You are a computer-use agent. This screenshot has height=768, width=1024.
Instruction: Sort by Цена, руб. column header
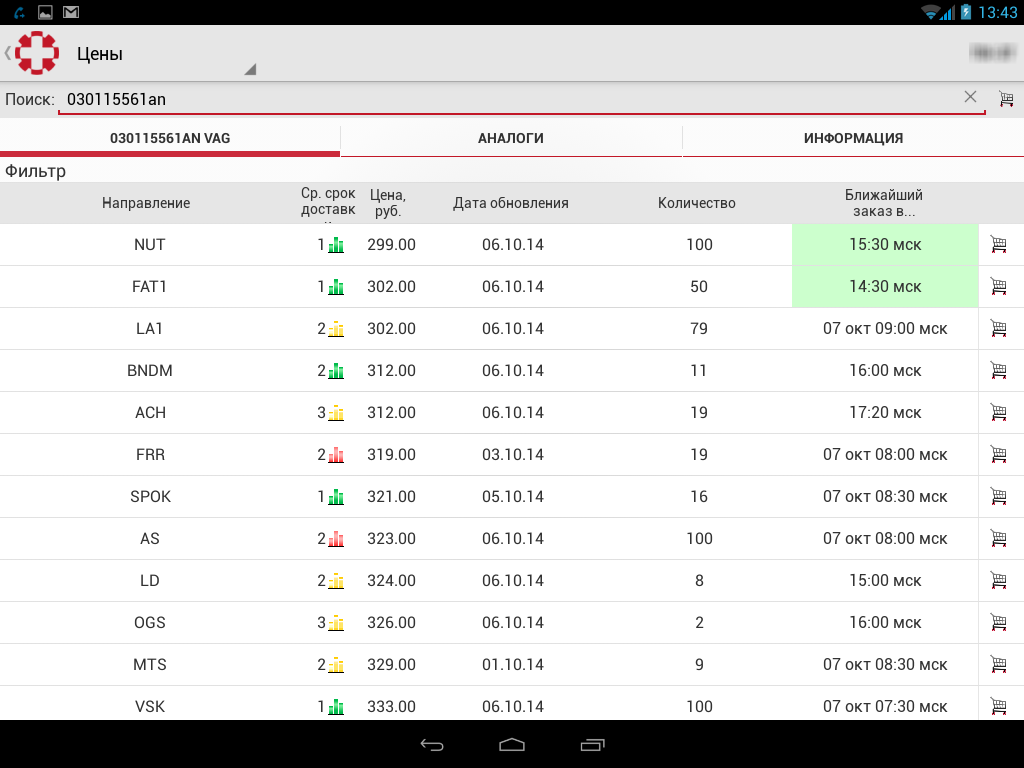click(388, 203)
